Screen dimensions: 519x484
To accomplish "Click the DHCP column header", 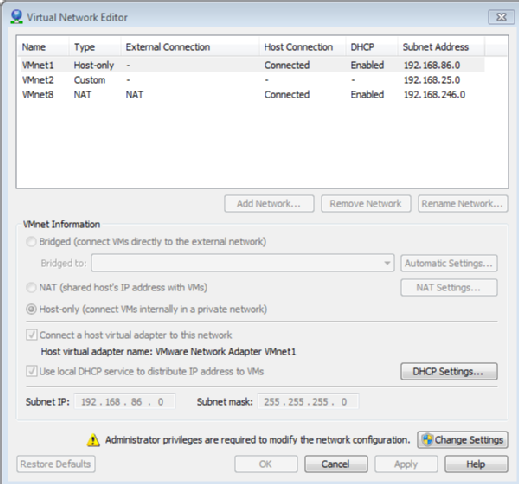I will (x=372, y=47).
